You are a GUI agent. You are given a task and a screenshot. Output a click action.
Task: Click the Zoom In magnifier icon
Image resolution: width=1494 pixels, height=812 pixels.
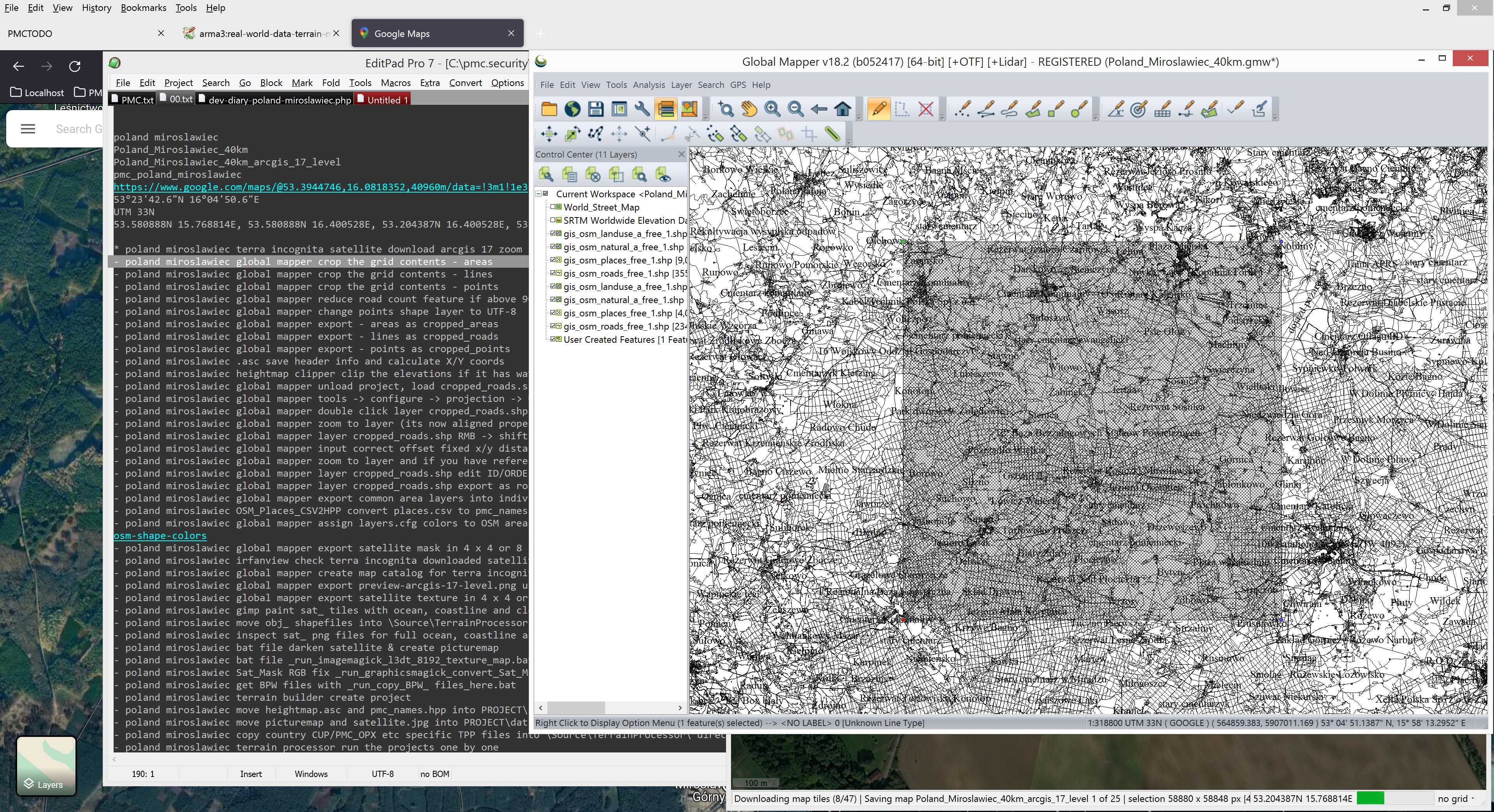pyautogui.click(x=772, y=109)
